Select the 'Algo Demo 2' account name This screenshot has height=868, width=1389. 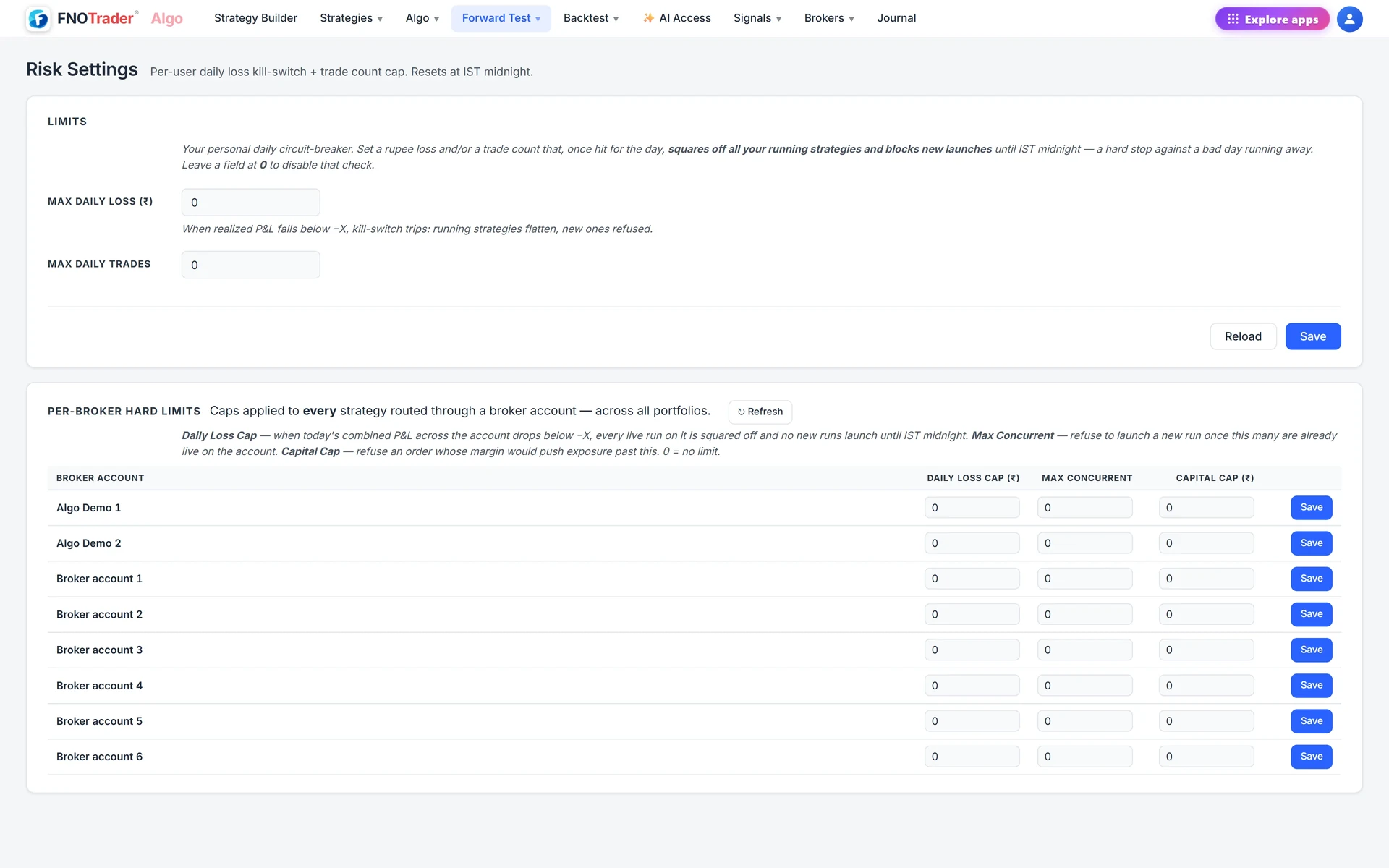89,543
